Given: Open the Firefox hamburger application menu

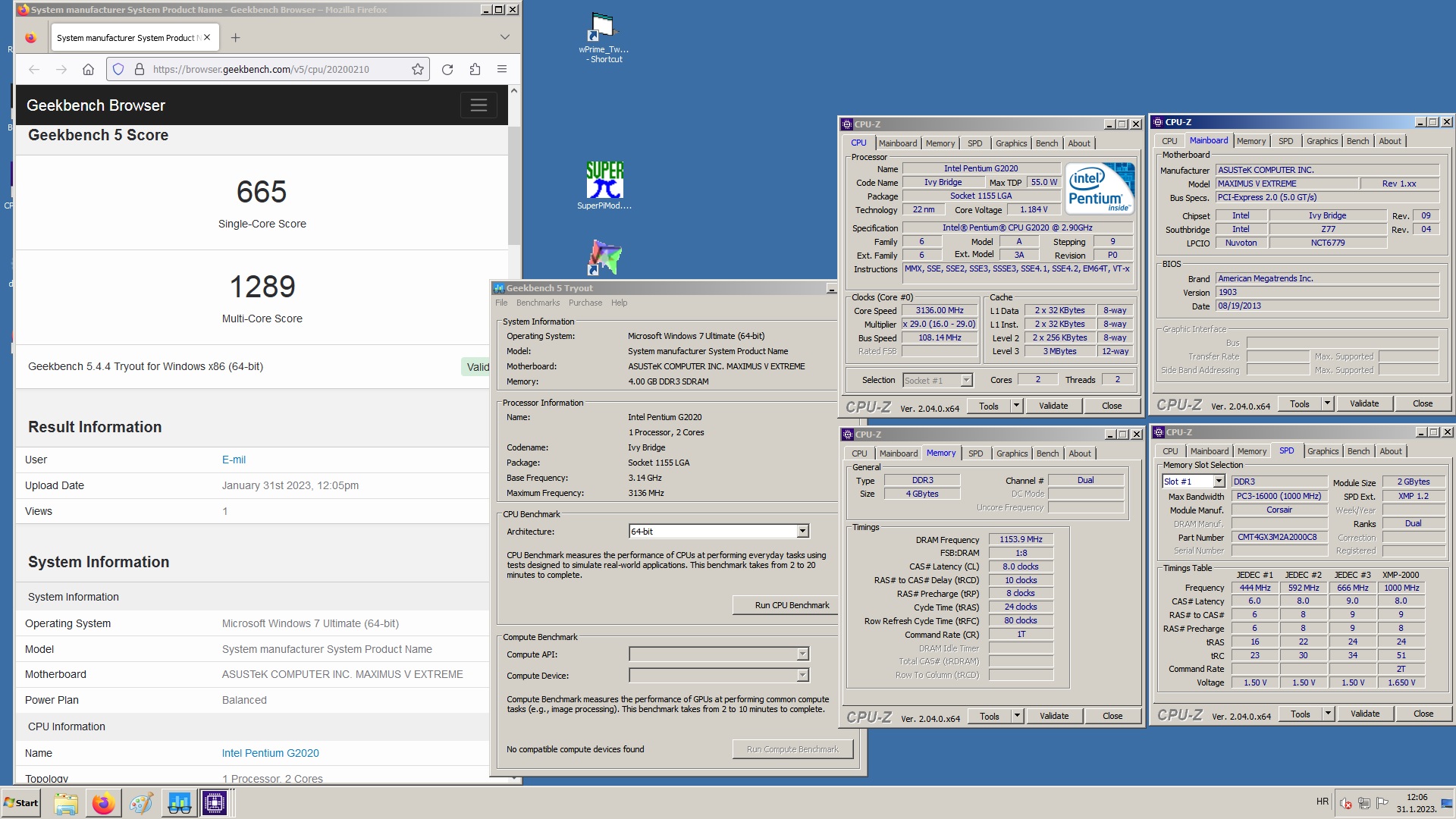Looking at the screenshot, I should coord(502,69).
